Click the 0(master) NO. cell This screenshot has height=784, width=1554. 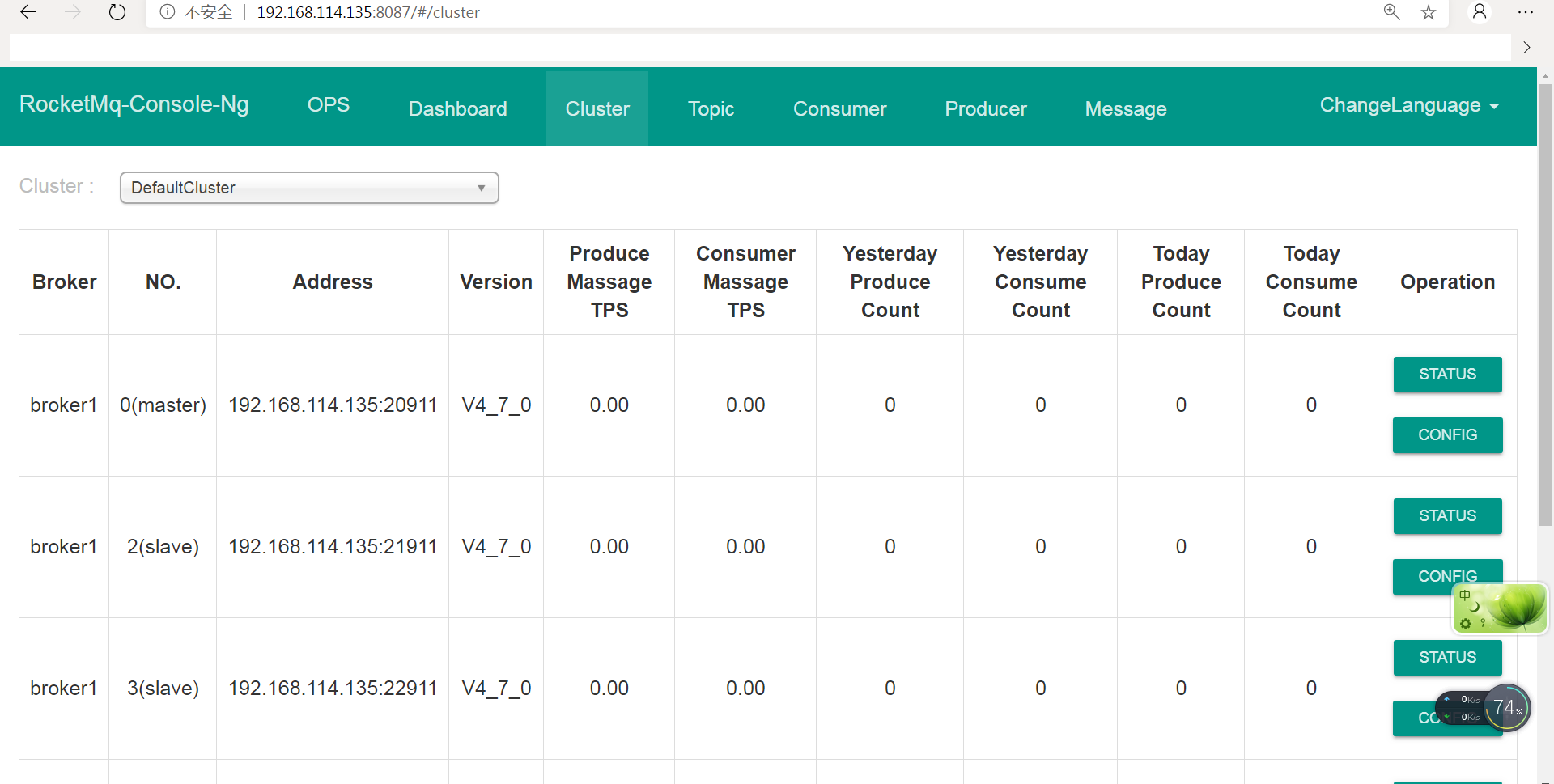coord(163,405)
